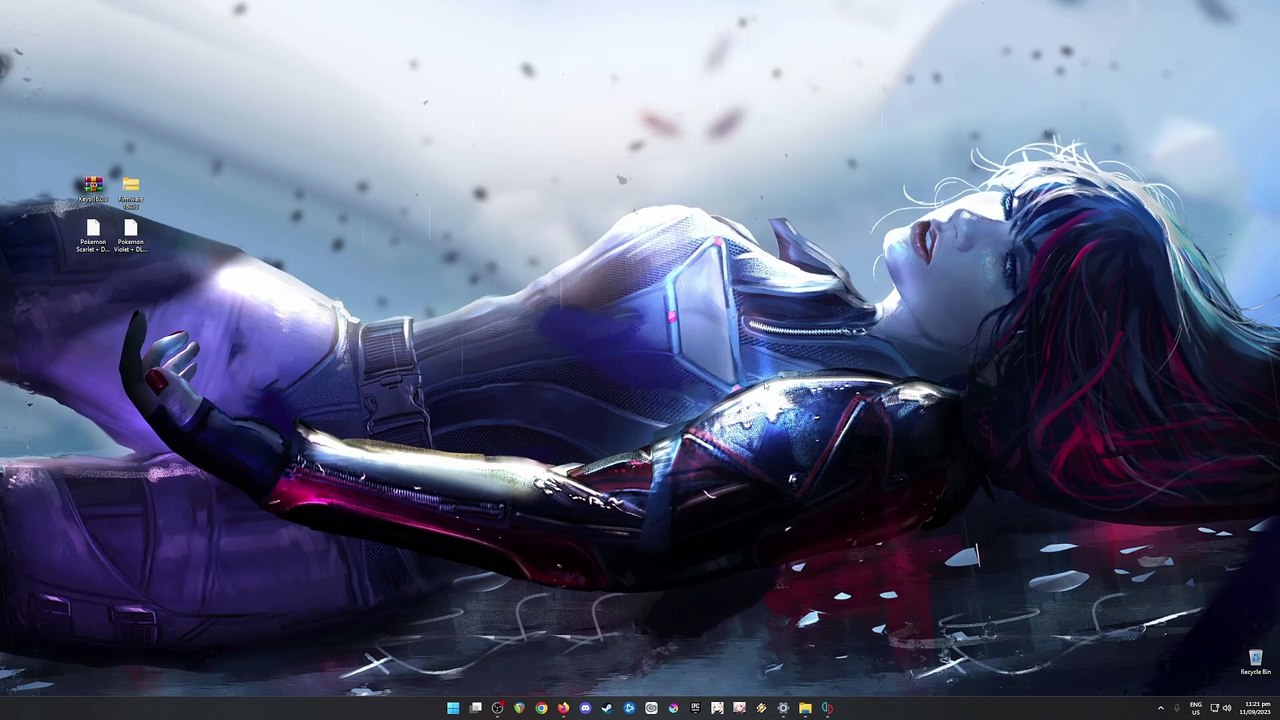Show hidden system tray icons
This screenshot has height=720, width=1280.
point(1161,708)
